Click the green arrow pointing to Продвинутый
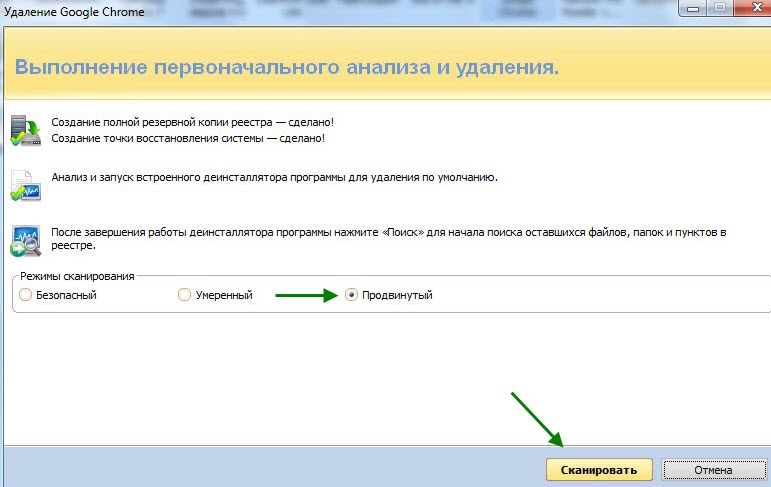The height and width of the screenshot is (487, 771). (x=307, y=295)
